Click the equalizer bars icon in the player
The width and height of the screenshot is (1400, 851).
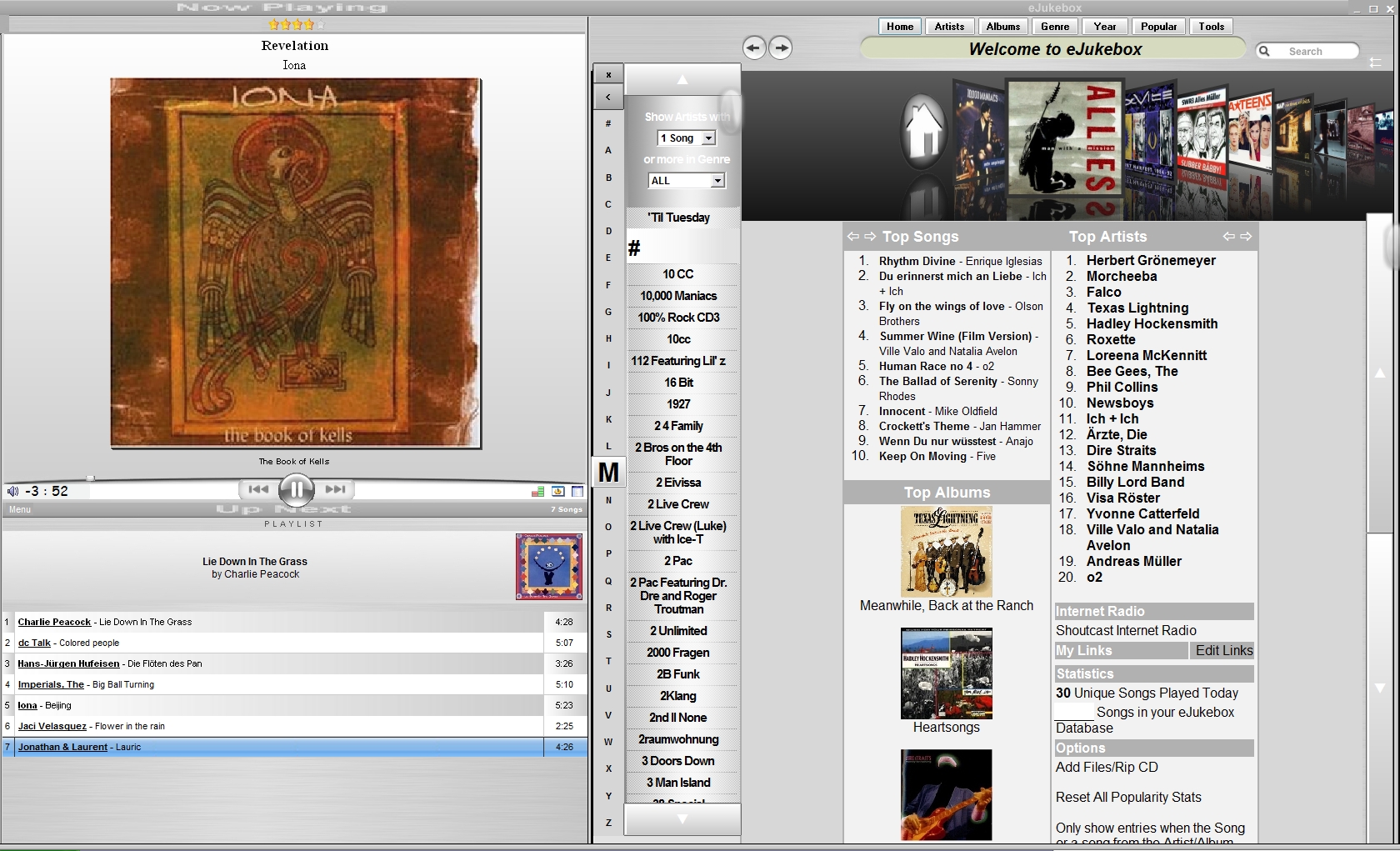[x=537, y=492]
